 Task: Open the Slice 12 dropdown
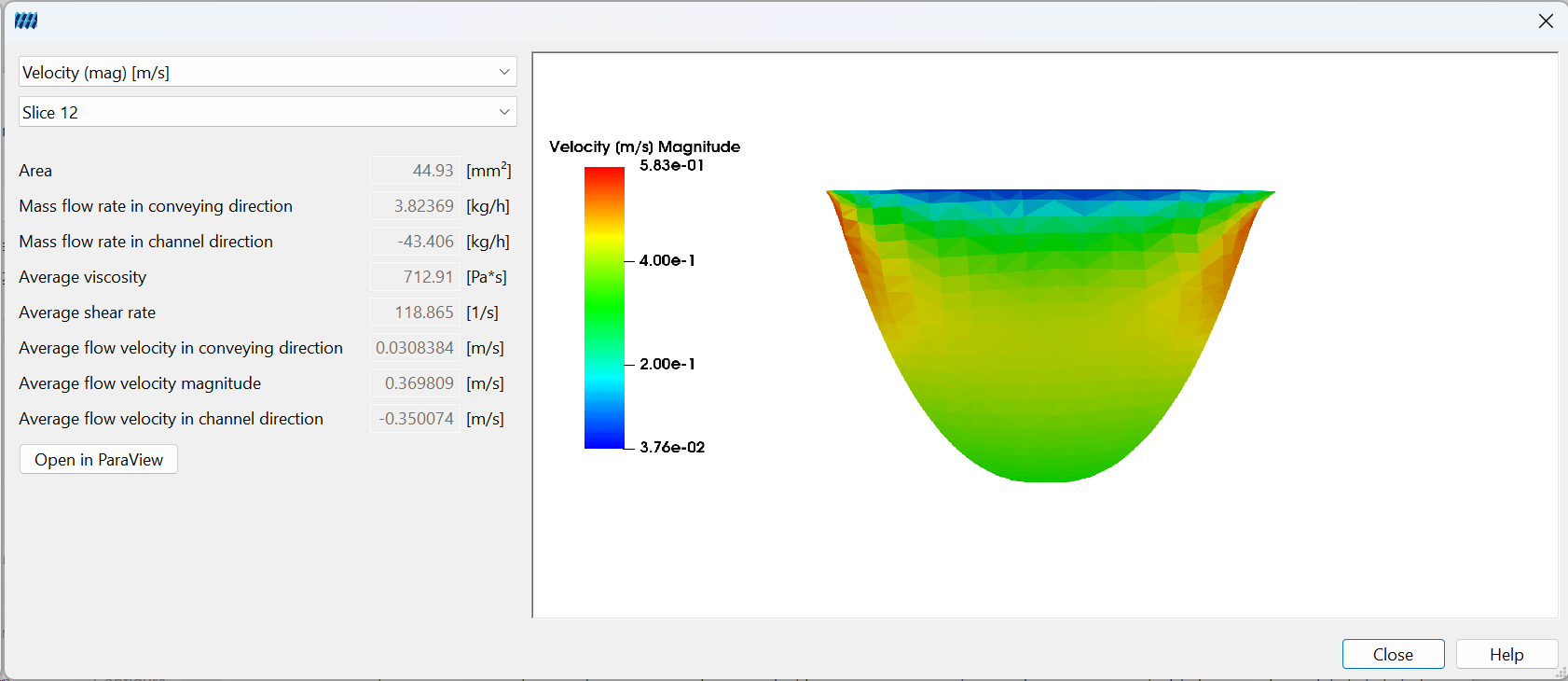click(268, 112)
